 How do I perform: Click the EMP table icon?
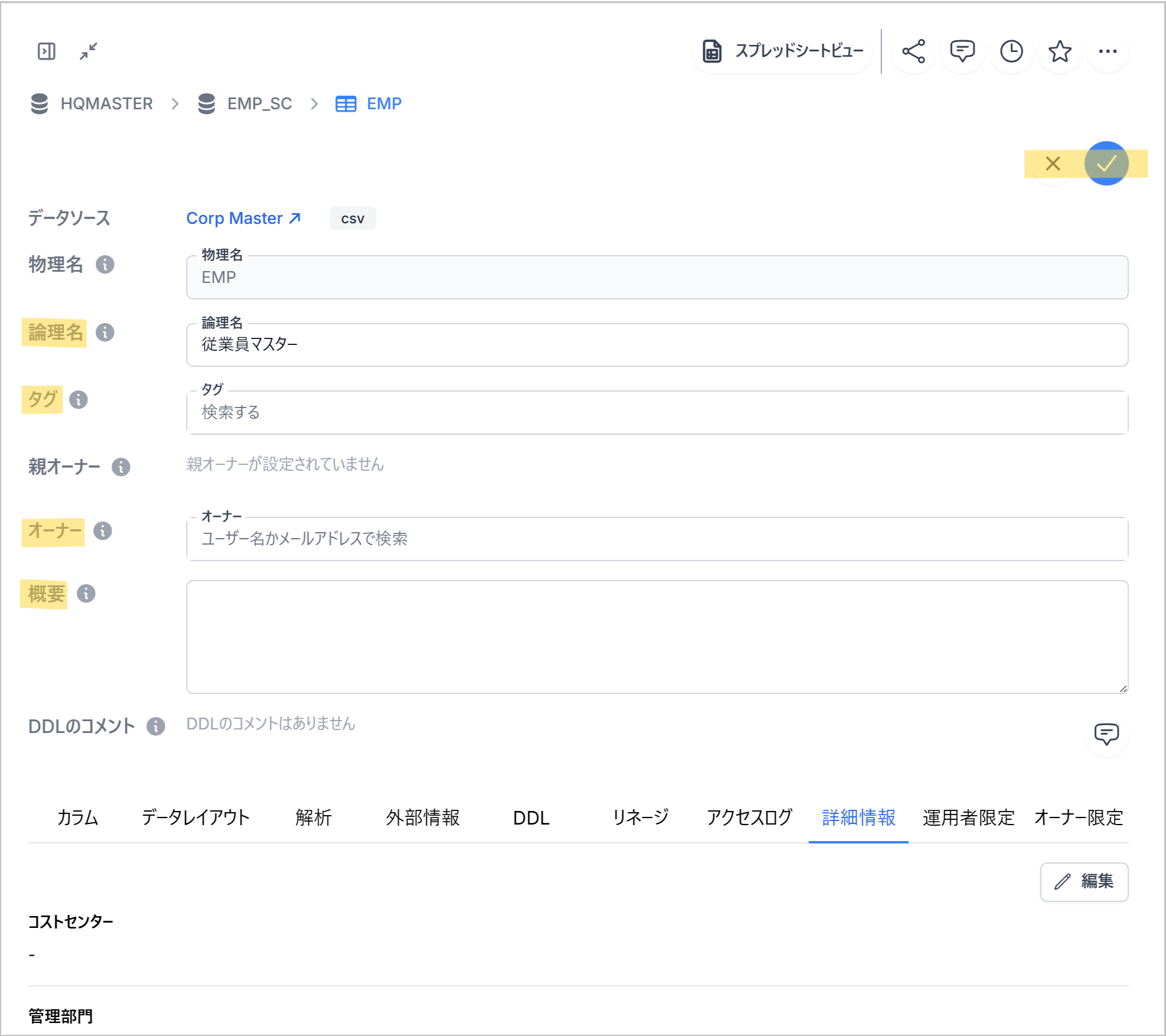pos(346,104)
